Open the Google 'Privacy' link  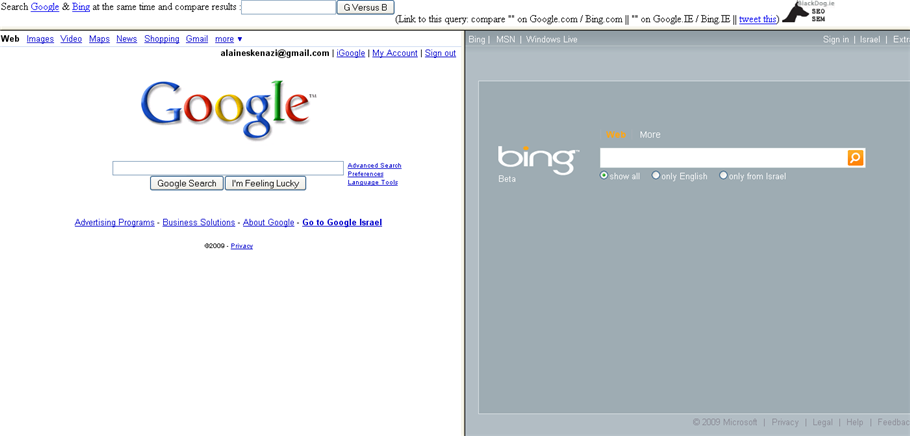241,246
